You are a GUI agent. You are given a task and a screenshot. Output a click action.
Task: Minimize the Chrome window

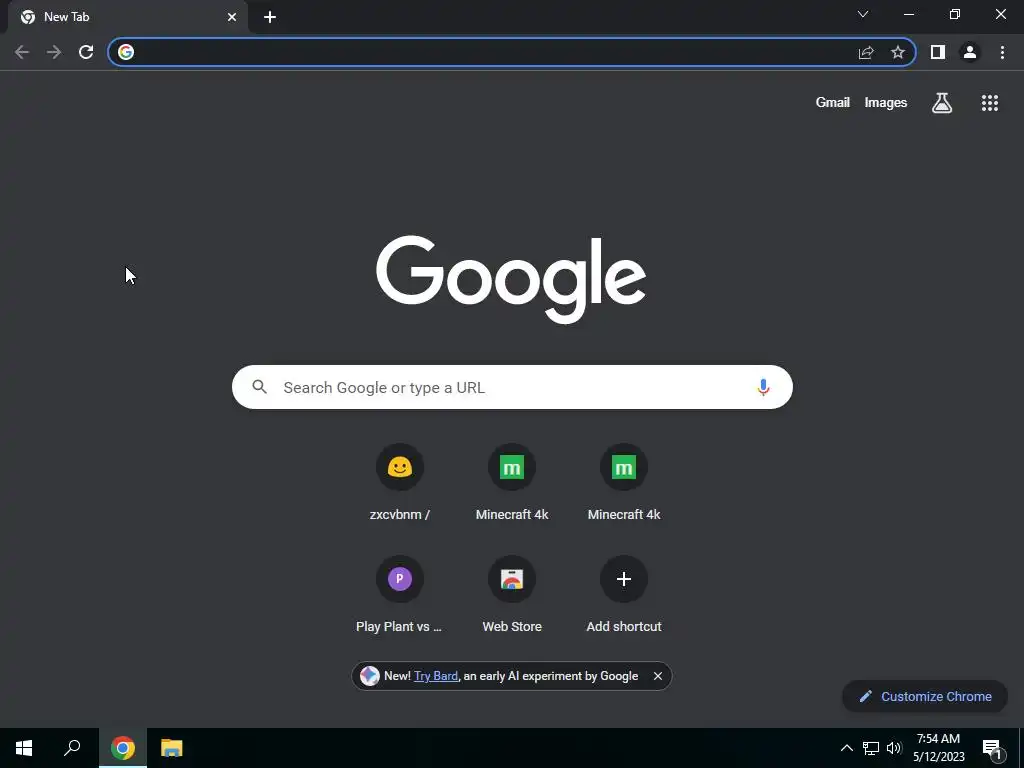[908, 14]
